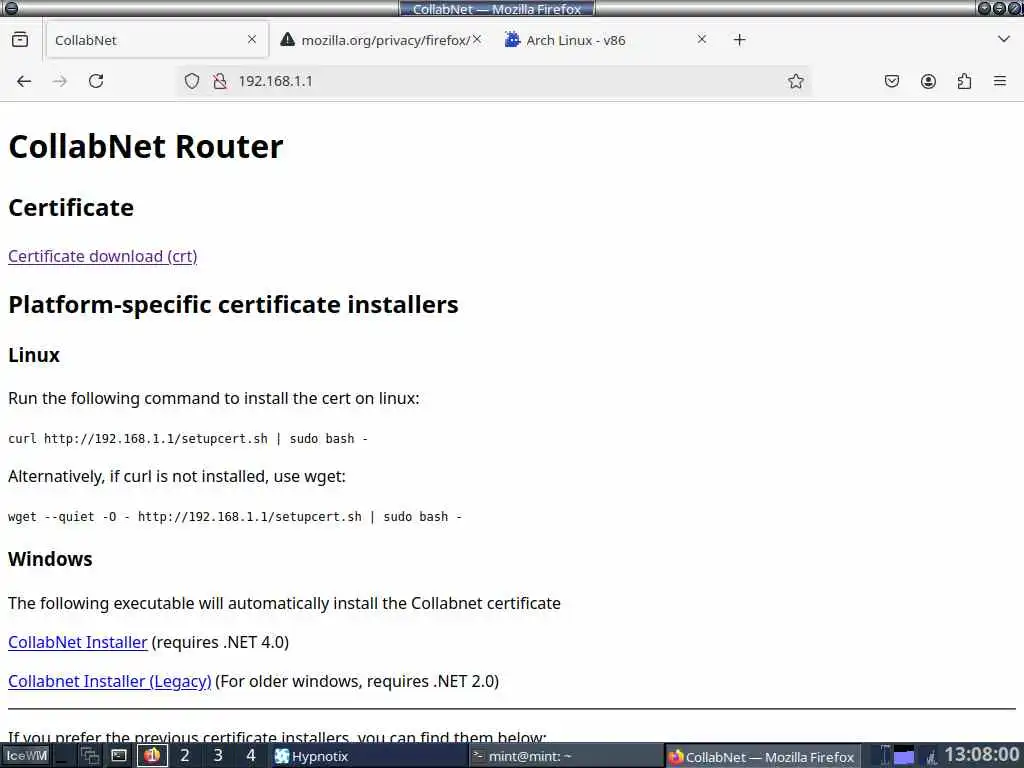Switch to workspace 3
The image size is (1024, 768).
point(218,756)
